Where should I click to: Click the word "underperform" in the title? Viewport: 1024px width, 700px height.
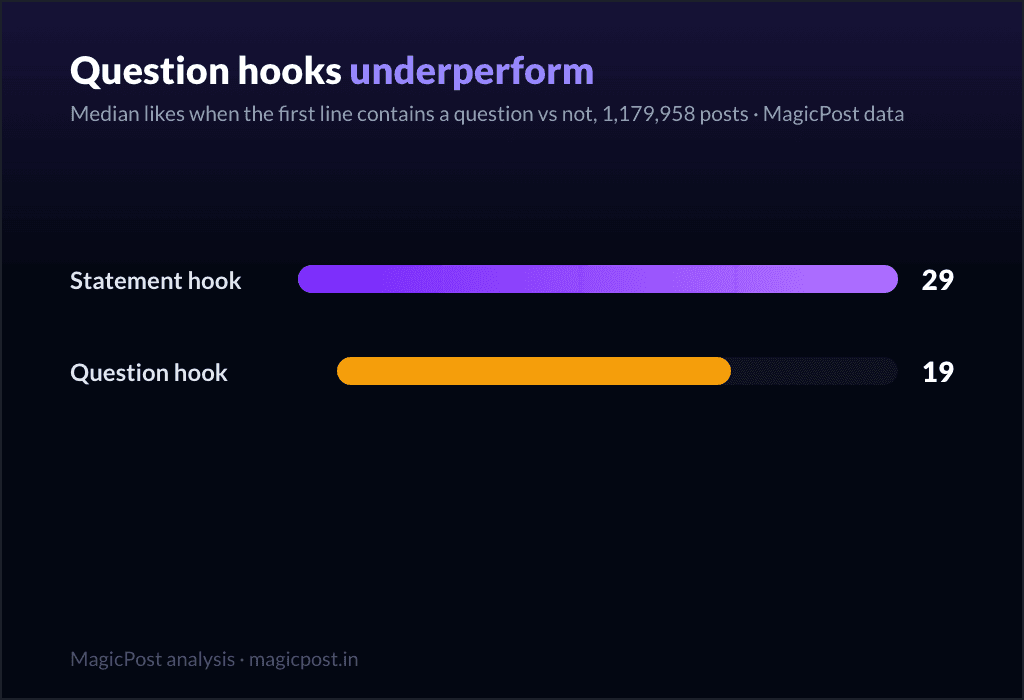[x=472, y=72]
